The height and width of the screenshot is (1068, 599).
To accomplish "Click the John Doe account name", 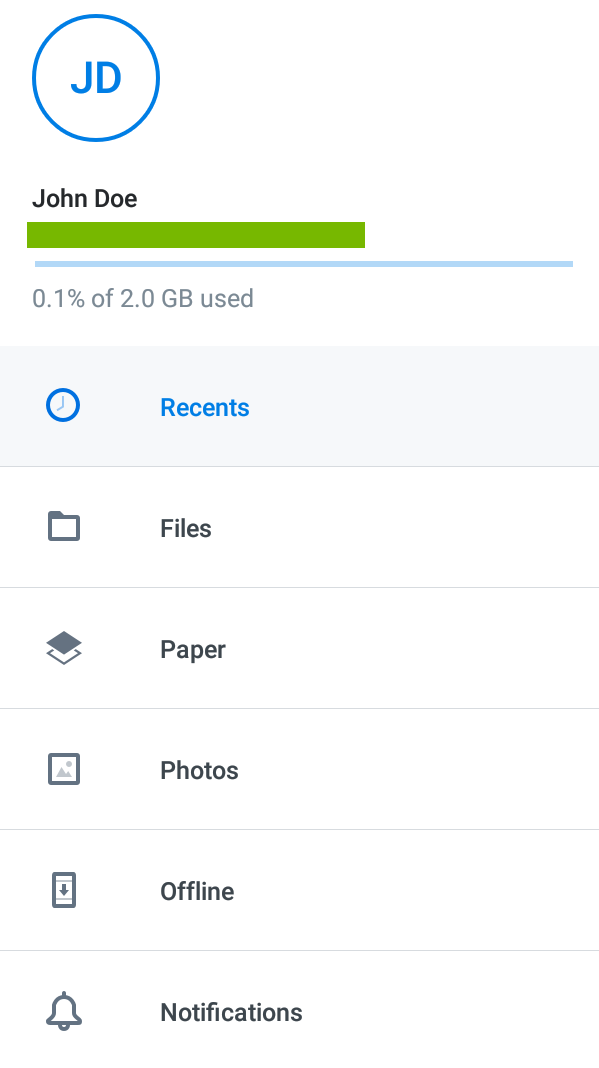I will [84, 198].
